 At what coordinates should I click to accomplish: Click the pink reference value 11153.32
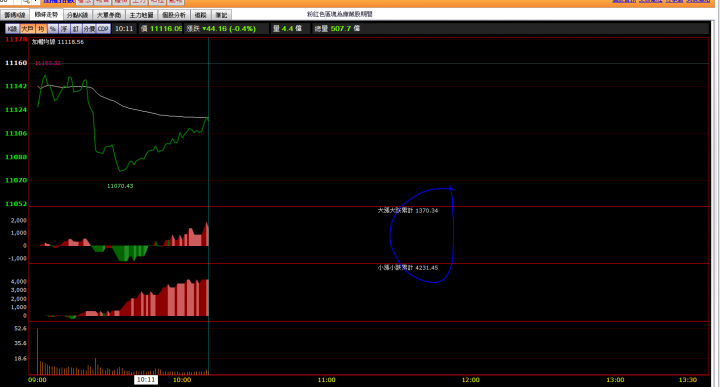pos(48,63)
